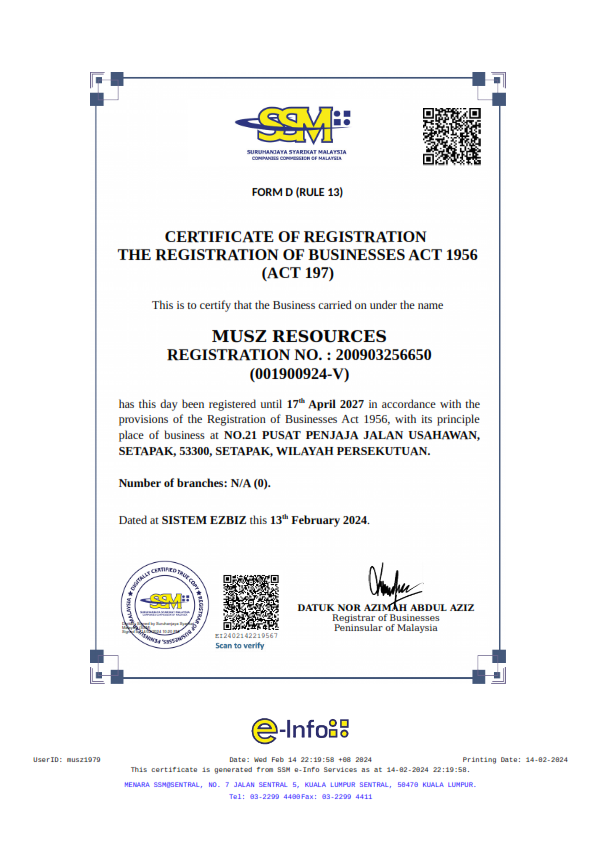Click the MENARA SSM@SENTRAL address line
Viewport: 595px width, 842px height.
tap(300, 785)
